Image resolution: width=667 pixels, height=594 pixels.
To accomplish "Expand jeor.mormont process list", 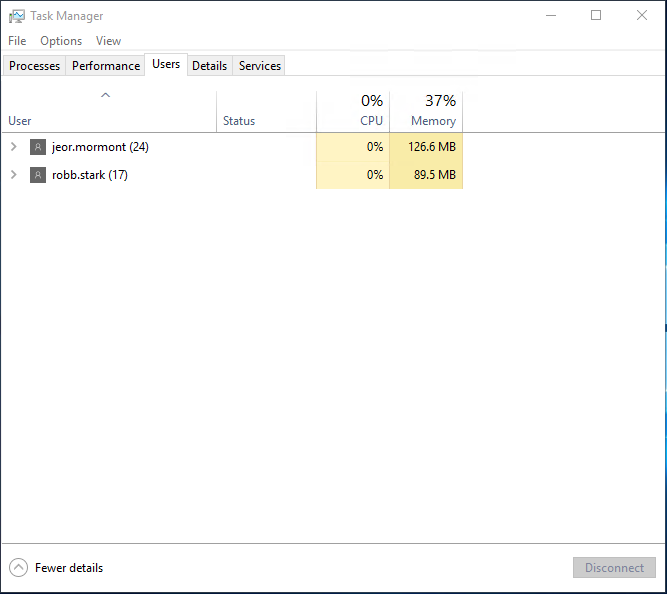I will 13,147.
